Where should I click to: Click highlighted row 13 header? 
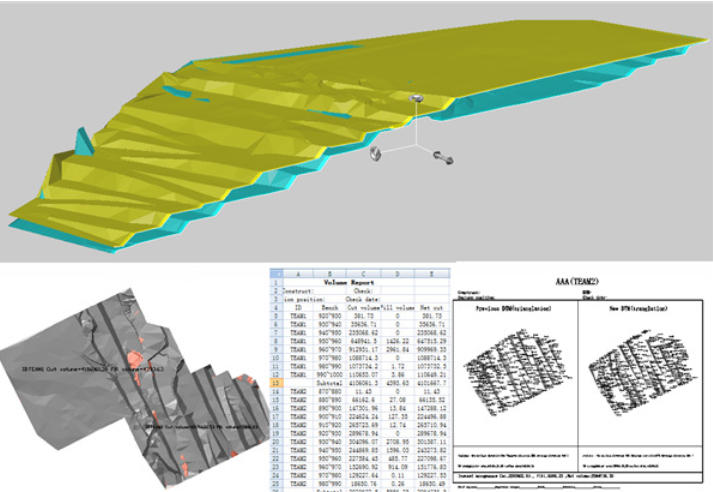(277, 381)
